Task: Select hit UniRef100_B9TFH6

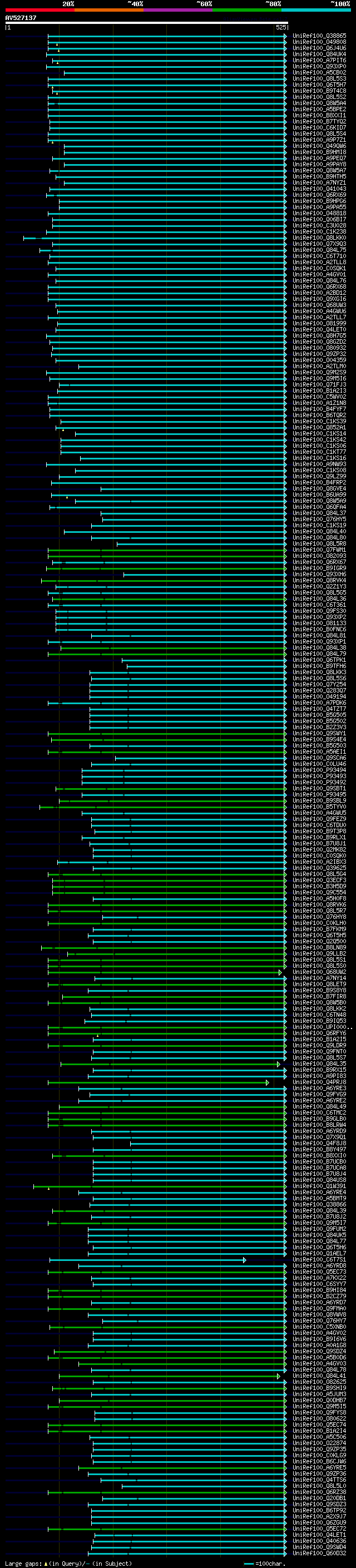Action: (x=319, y=666)
